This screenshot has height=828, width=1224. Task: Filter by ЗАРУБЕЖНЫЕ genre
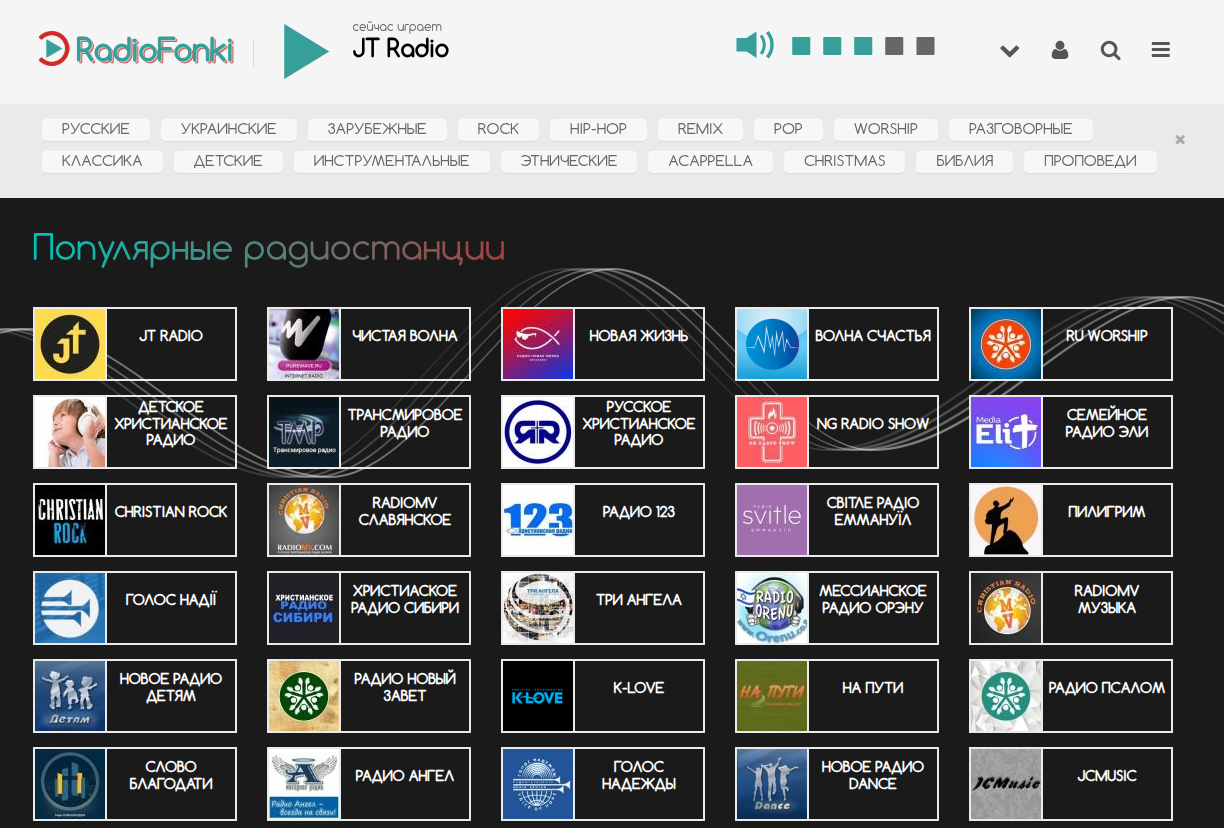[x=377, y=129]
